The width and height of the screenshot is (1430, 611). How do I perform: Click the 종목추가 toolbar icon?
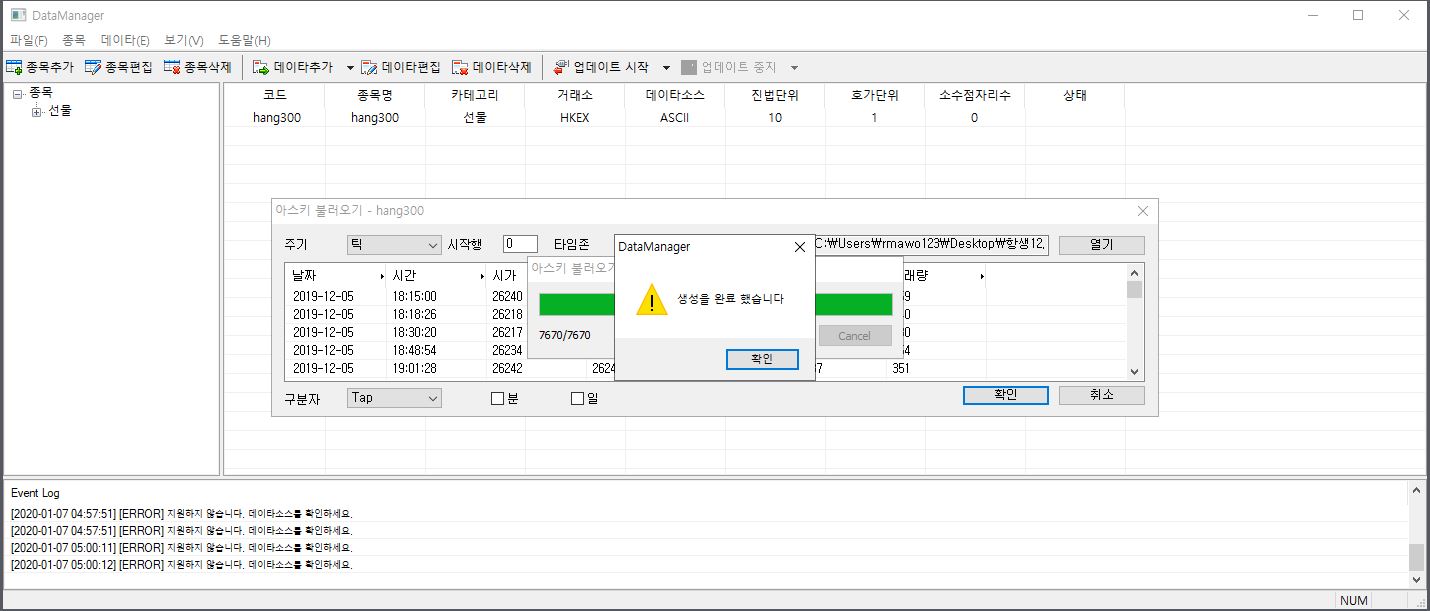pyautogui.click(x=15, y=67)
